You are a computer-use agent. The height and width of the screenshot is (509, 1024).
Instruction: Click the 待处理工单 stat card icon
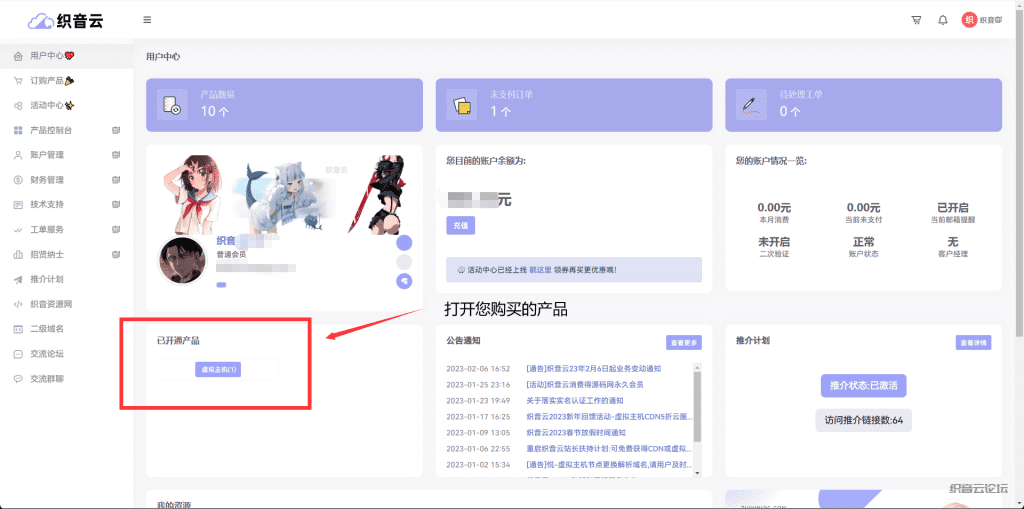coord(751,104)
